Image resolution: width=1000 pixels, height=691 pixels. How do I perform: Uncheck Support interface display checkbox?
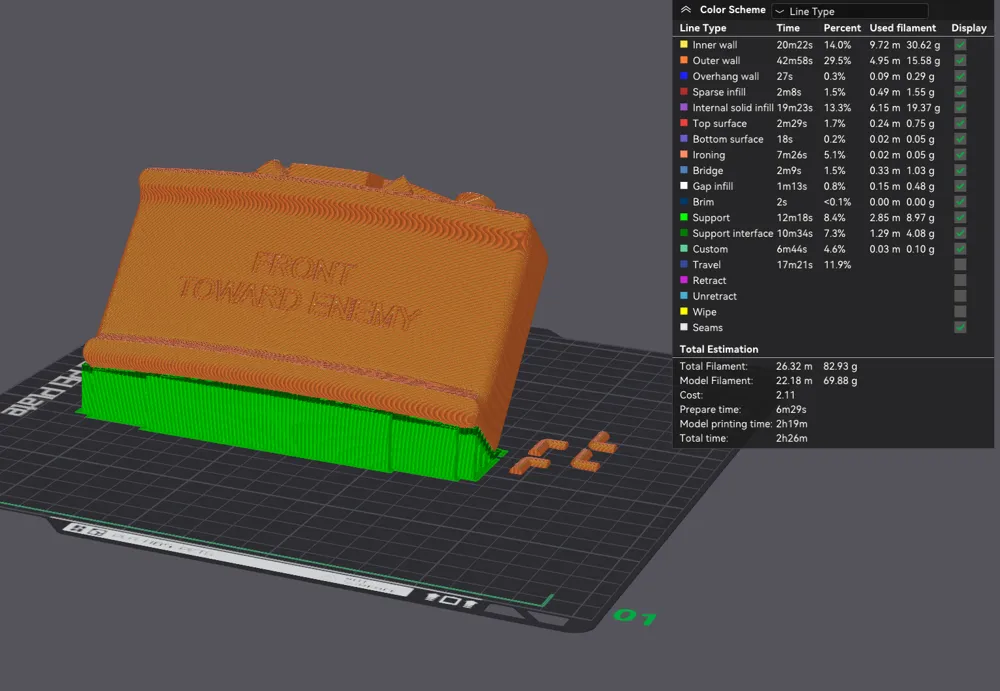(960, 233)
